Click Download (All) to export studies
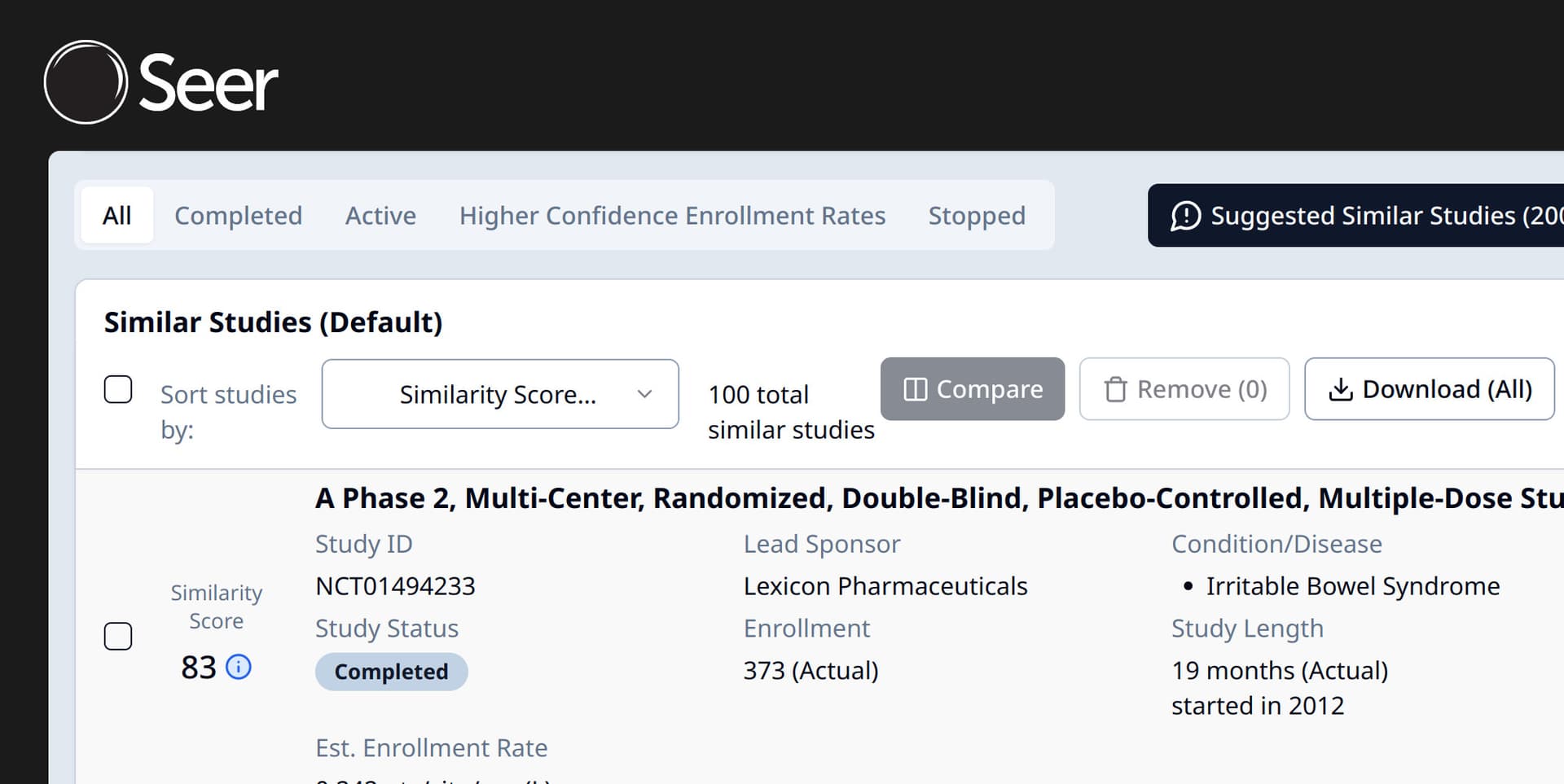1564x784 pixels. 1429,389
